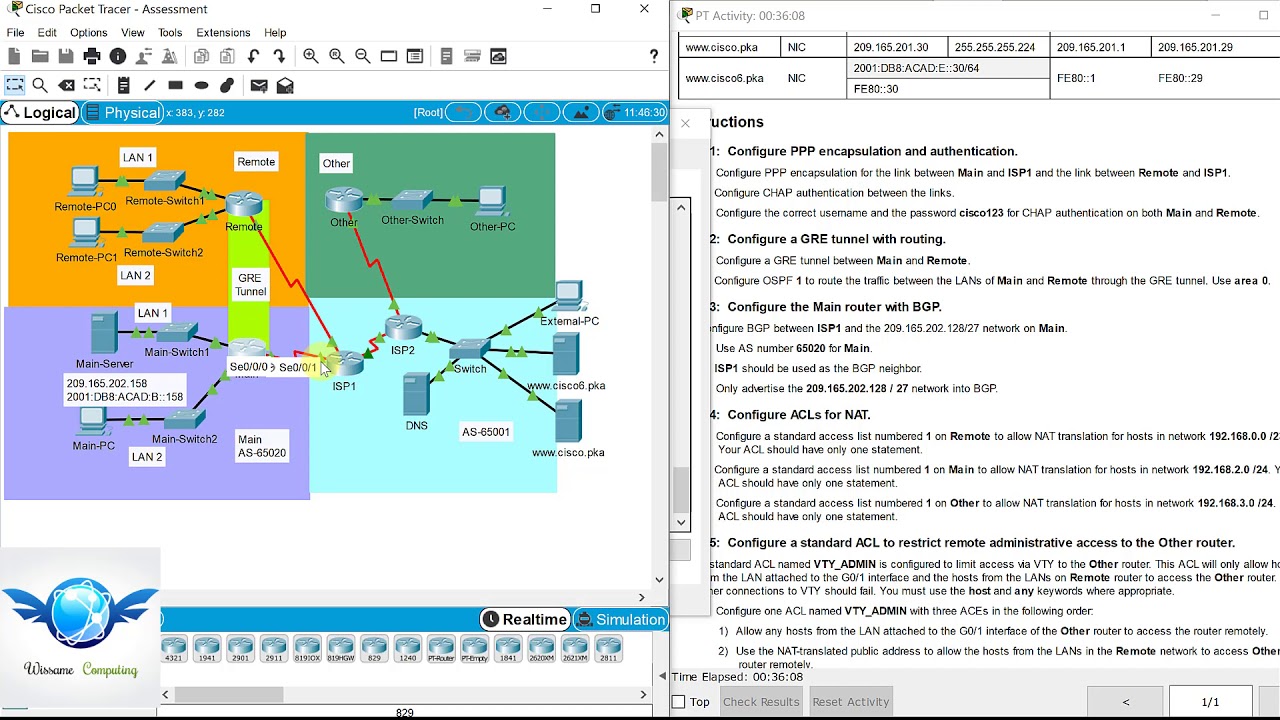Close the instructions pane with X
Screen dimensions: 1280x720
[685, 123]
